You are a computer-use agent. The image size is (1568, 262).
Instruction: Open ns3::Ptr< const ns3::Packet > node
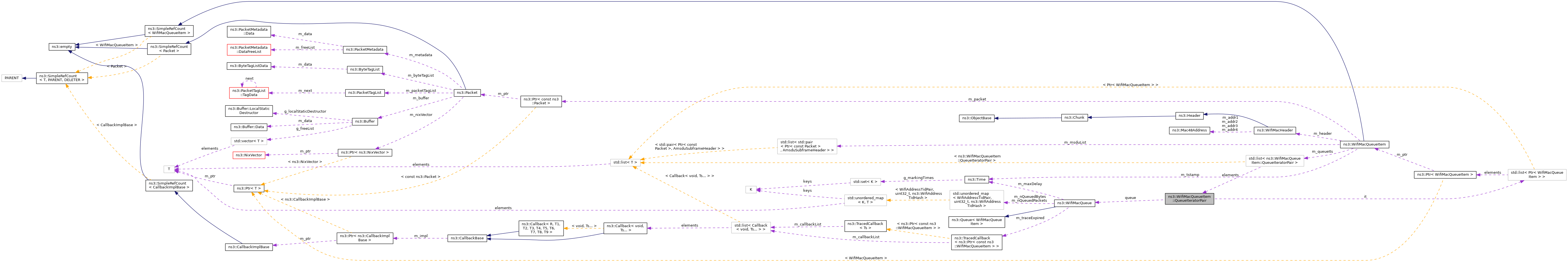click(541, 102)
